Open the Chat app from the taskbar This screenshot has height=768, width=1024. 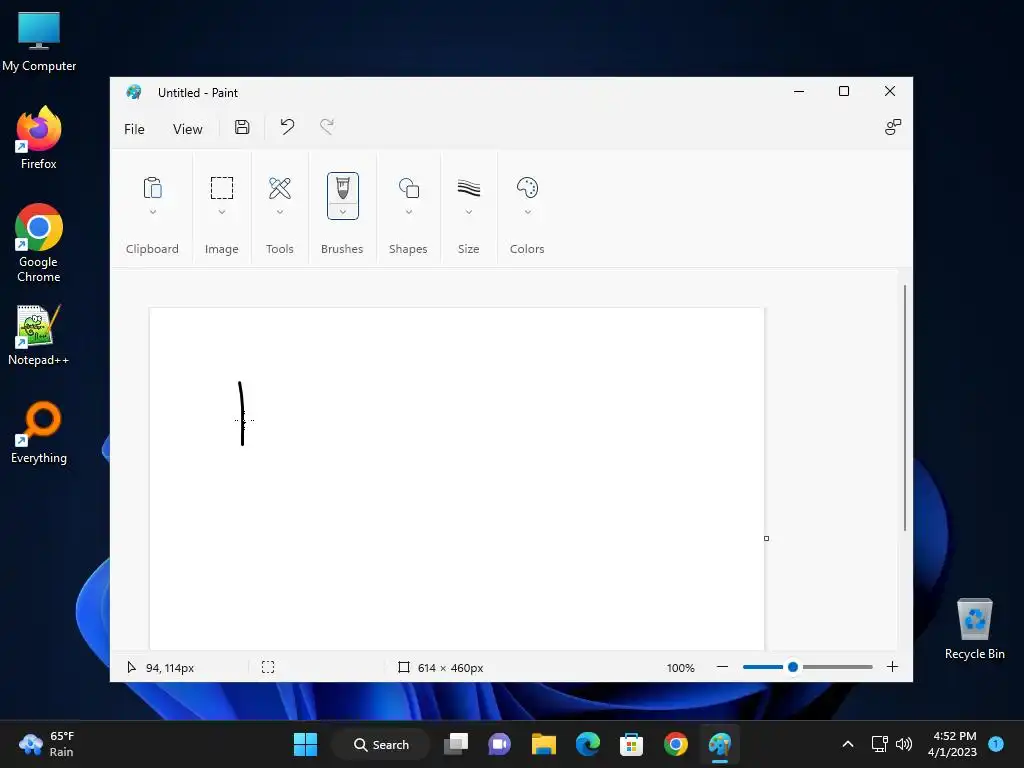point(500,744)
